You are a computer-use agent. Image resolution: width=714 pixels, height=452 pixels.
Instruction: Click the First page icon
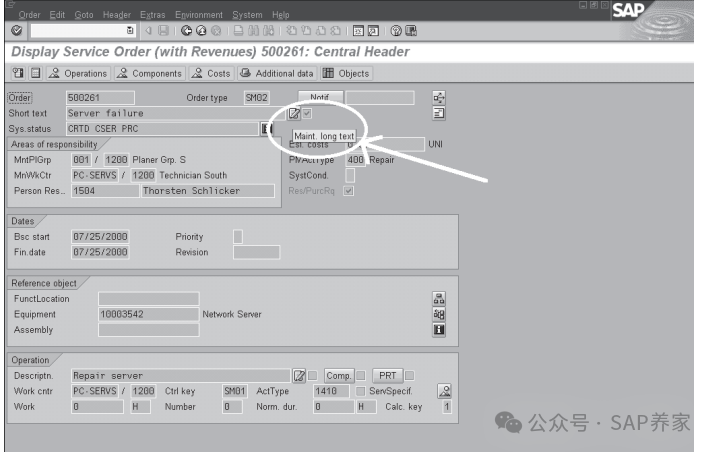point(291,30)
